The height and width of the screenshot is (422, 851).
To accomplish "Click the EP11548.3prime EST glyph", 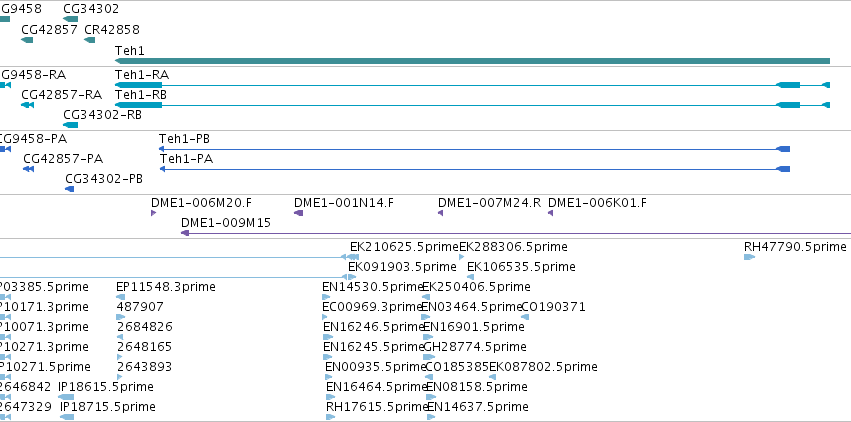I will click(120, 297).
